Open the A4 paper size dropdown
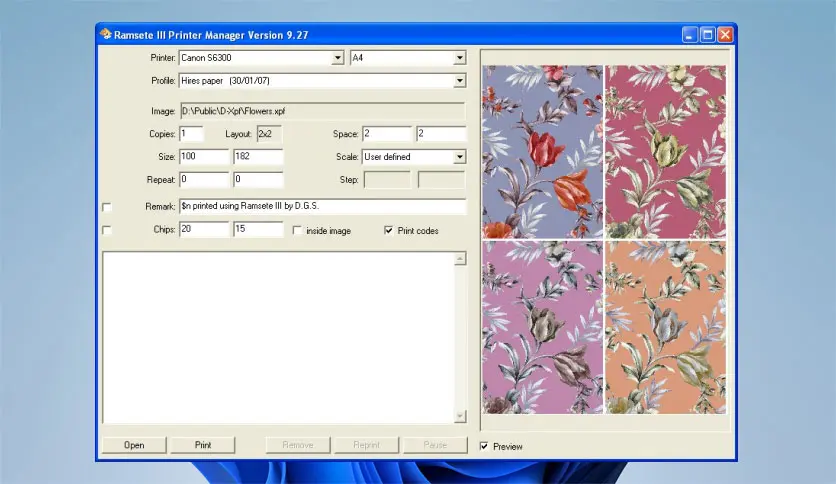836x484 pixels. point(460,58)
